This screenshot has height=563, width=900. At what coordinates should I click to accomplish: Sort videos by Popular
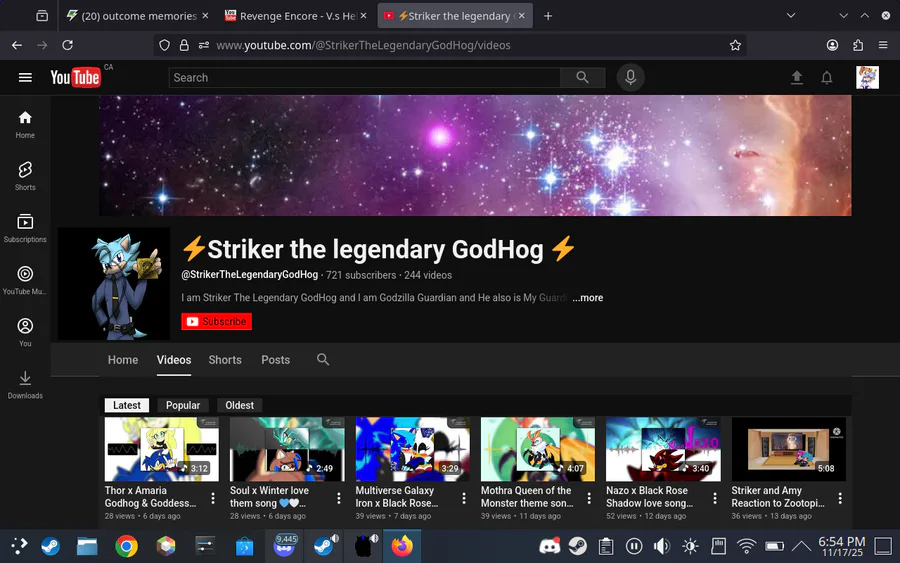(183, 405)
